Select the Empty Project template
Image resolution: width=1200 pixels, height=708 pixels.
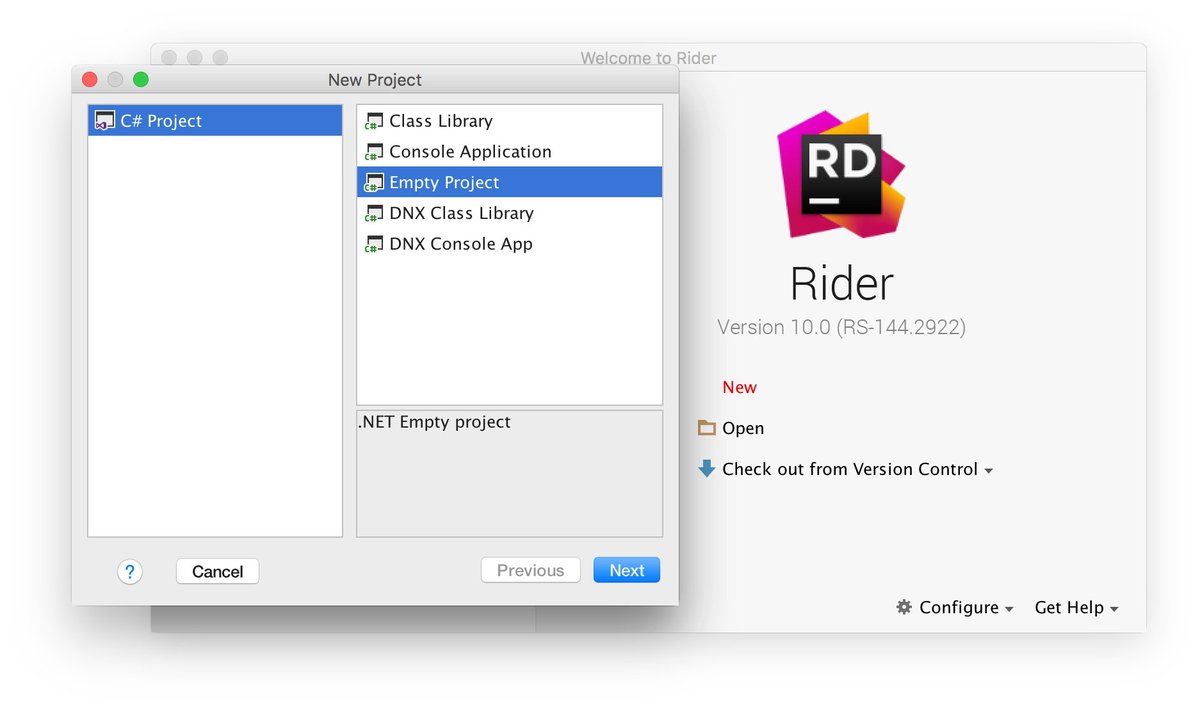coord(509,182)
